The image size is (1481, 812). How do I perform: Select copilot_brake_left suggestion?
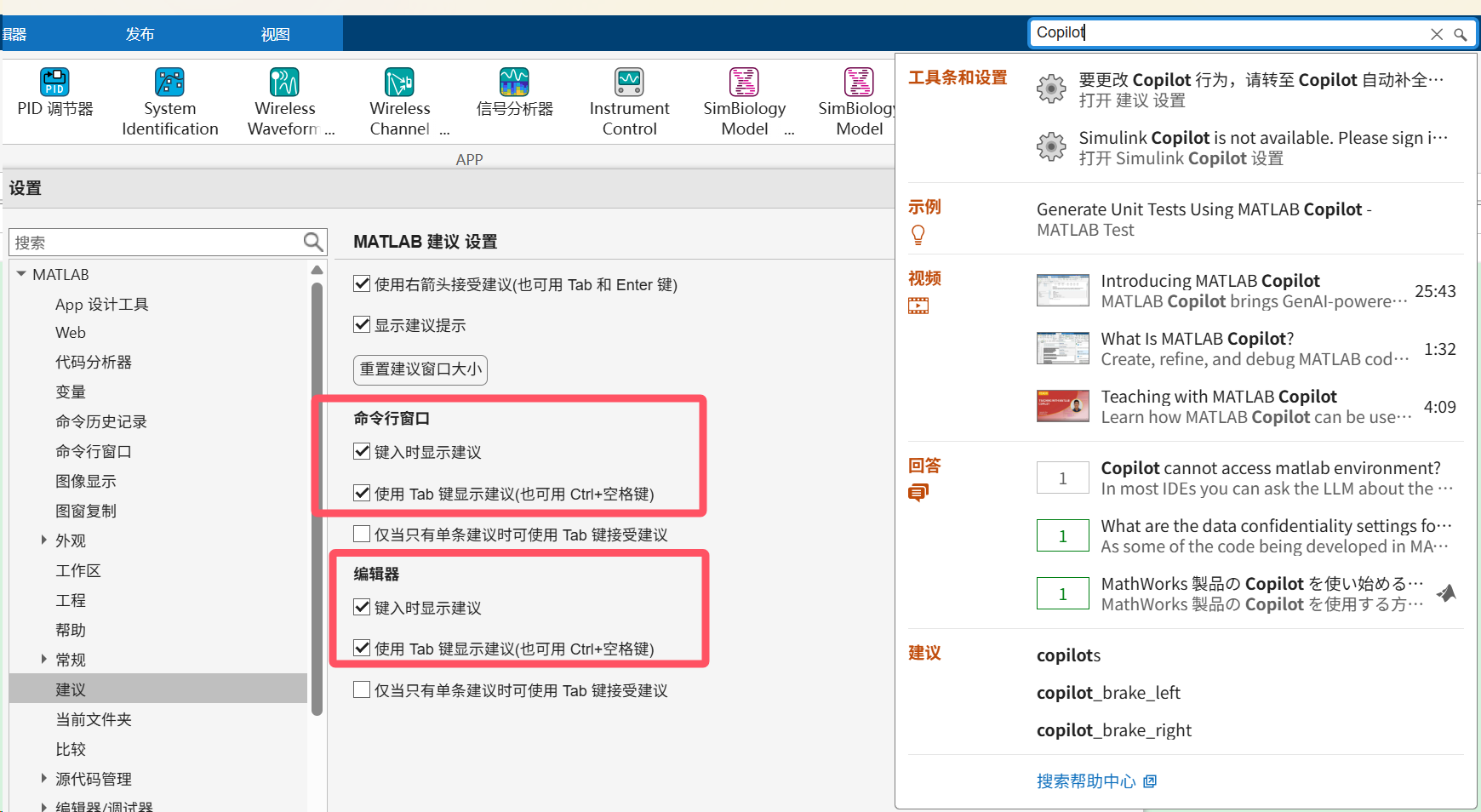click(1108, 693)
